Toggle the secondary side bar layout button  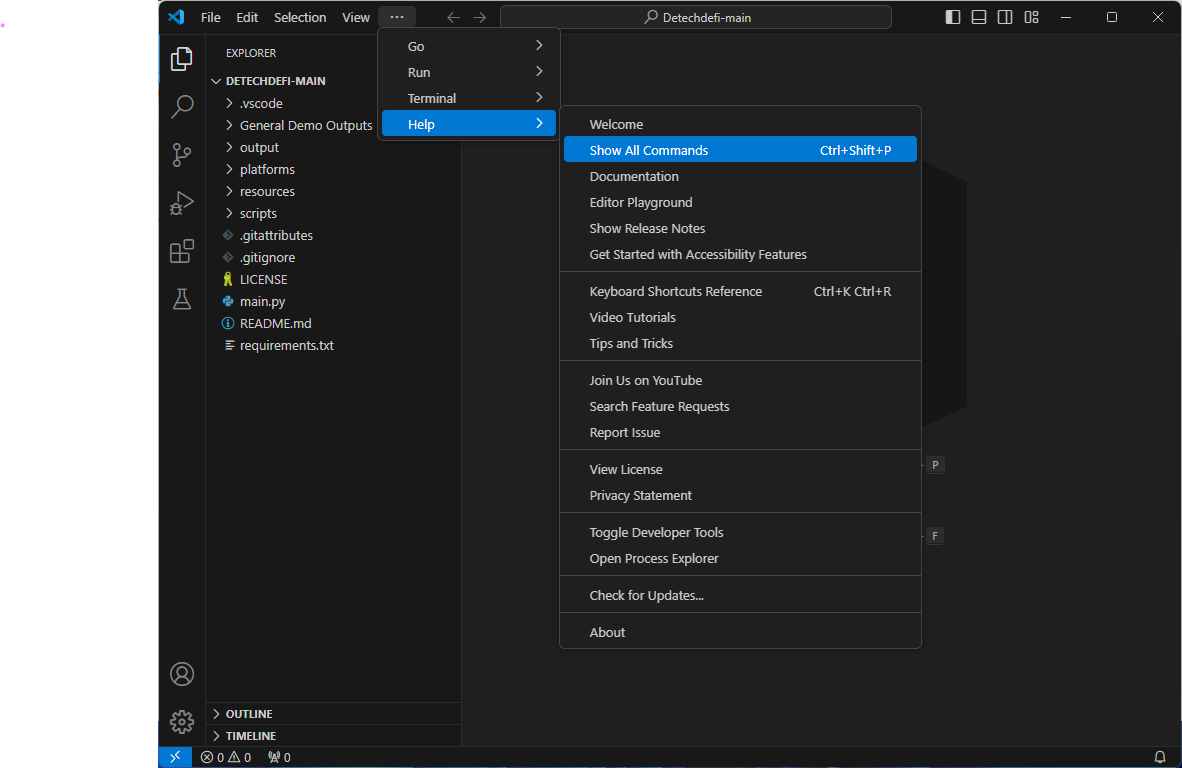point(1005,17)
